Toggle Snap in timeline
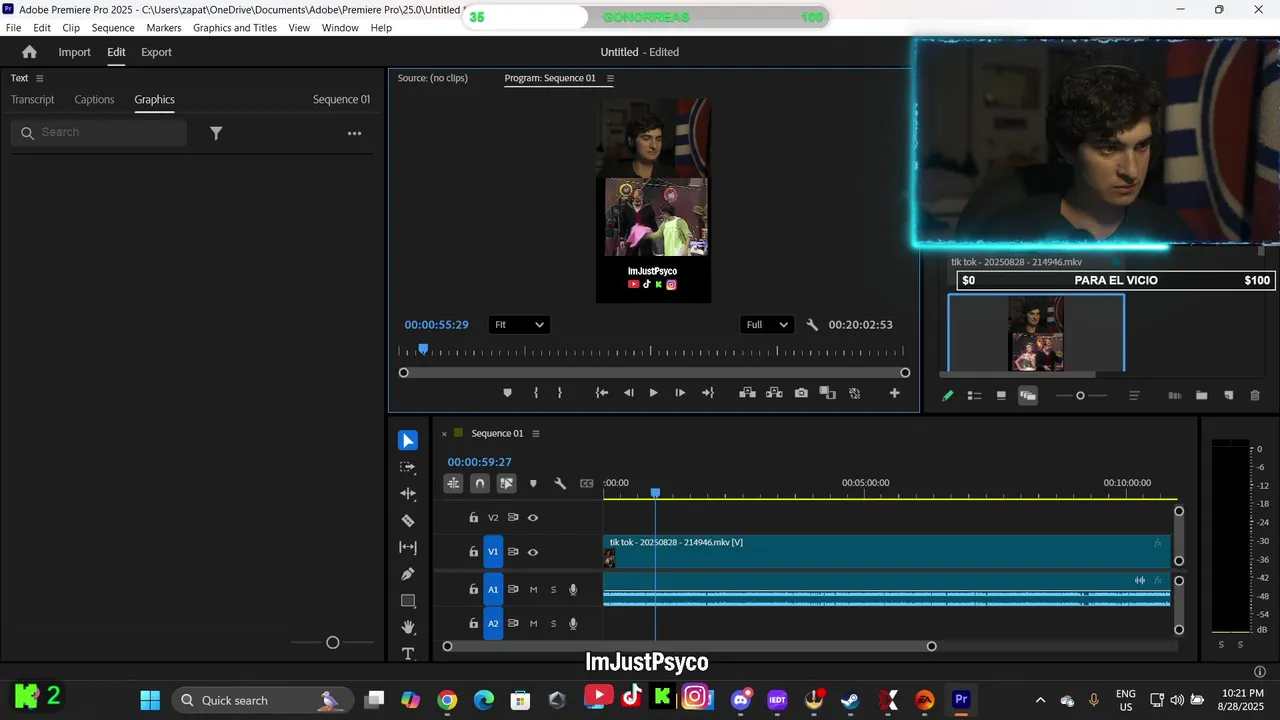This screenshot has height=720, width=1280. pyautogui.click(x=480, y=483)
